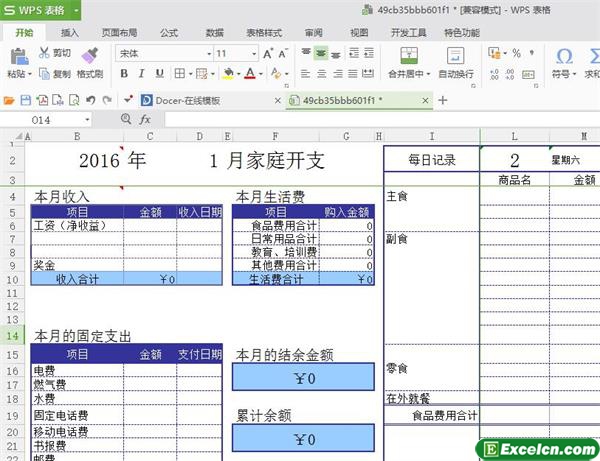Decrease decimal places
This screenshot has width=600, height=461.
[510, 74]
